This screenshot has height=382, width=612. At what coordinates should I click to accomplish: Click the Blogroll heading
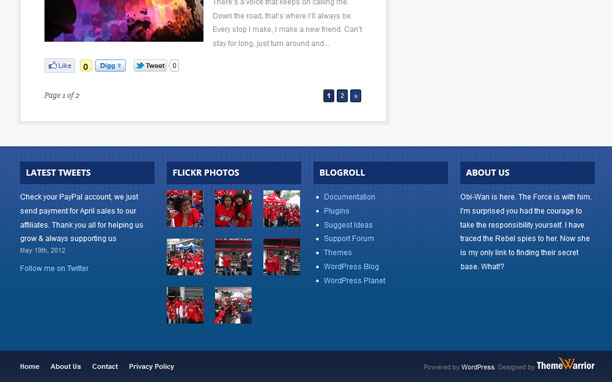pos(342,173)
